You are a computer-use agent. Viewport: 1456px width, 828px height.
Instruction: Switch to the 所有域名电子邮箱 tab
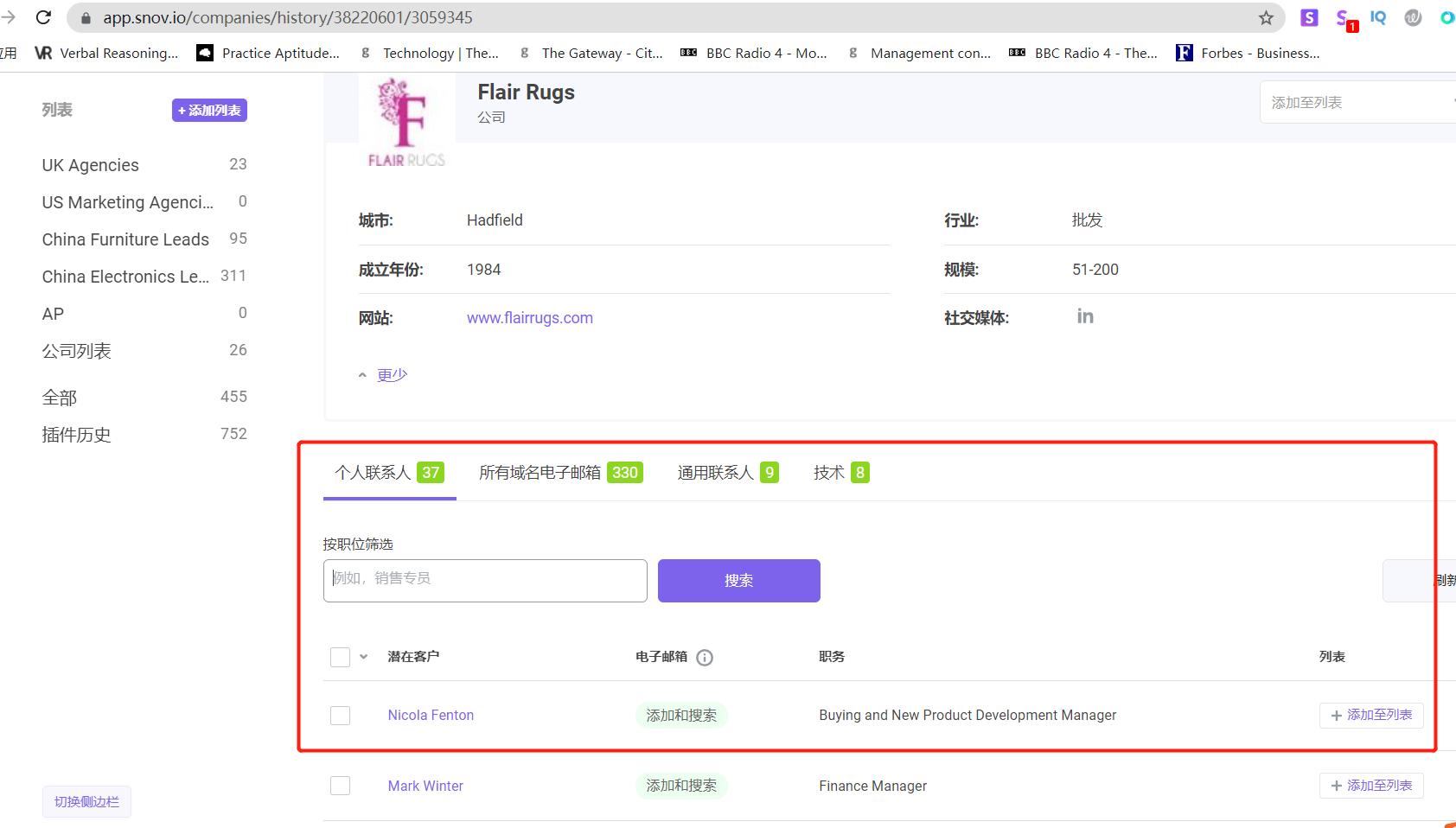[x=560, y=473]
